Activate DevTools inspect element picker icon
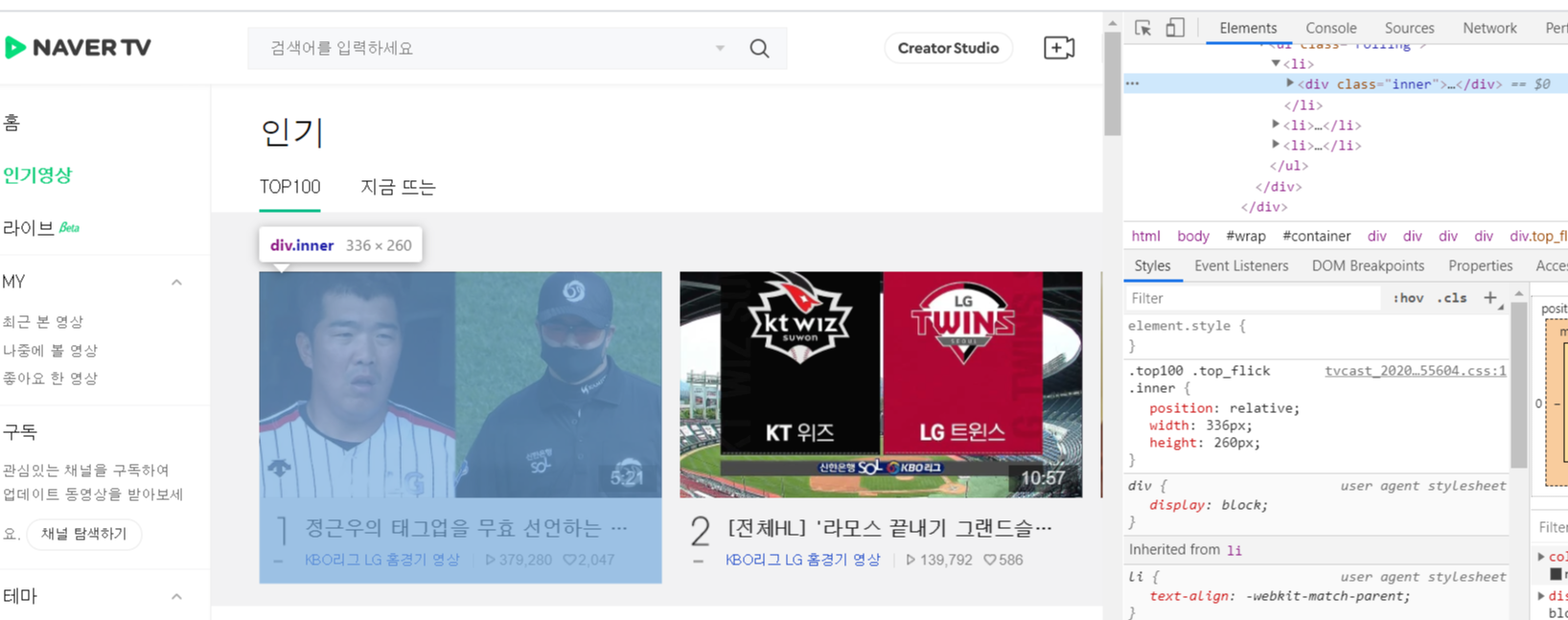 (x=1142, y=28)
